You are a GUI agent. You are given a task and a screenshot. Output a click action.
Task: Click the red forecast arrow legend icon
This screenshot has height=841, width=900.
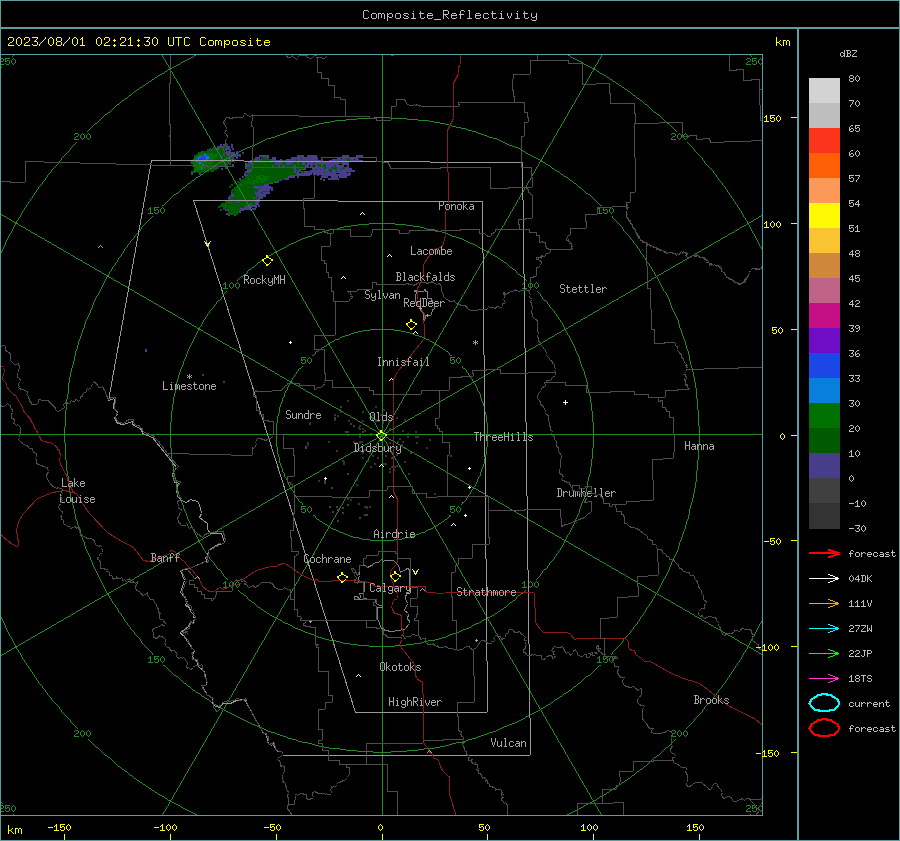tap(824, 553)
